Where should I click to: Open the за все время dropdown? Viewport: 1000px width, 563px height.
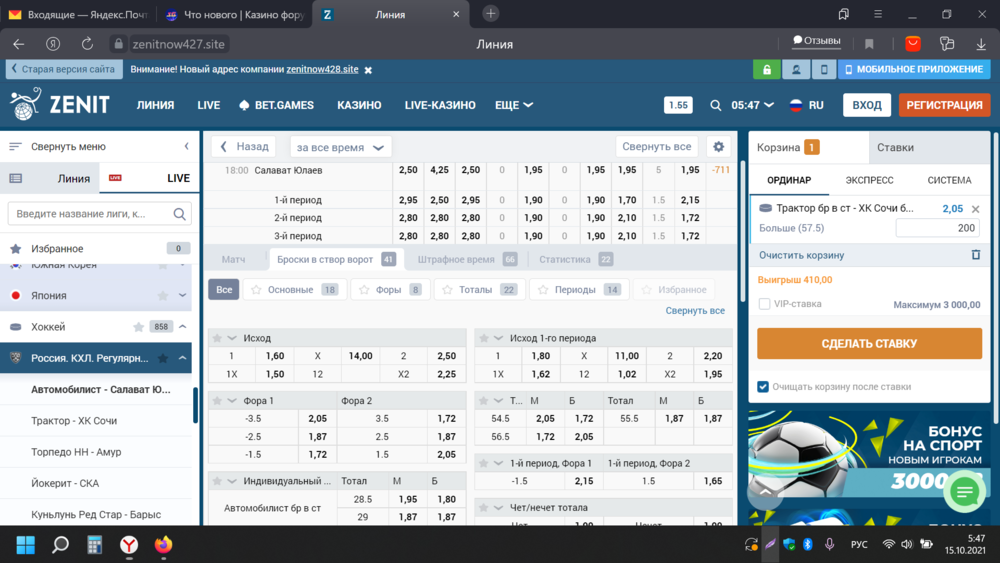pyautogui.click(x=341, y=147)
